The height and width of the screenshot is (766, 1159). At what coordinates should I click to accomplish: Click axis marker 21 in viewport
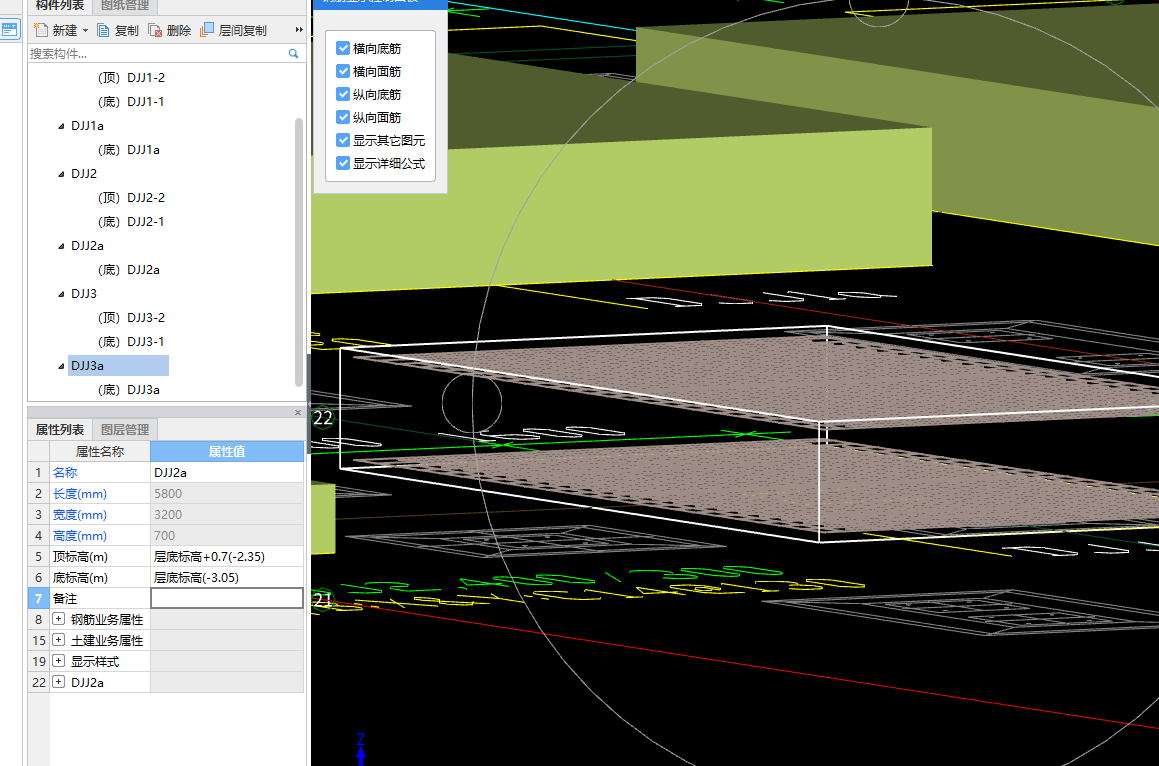point(323,600)
